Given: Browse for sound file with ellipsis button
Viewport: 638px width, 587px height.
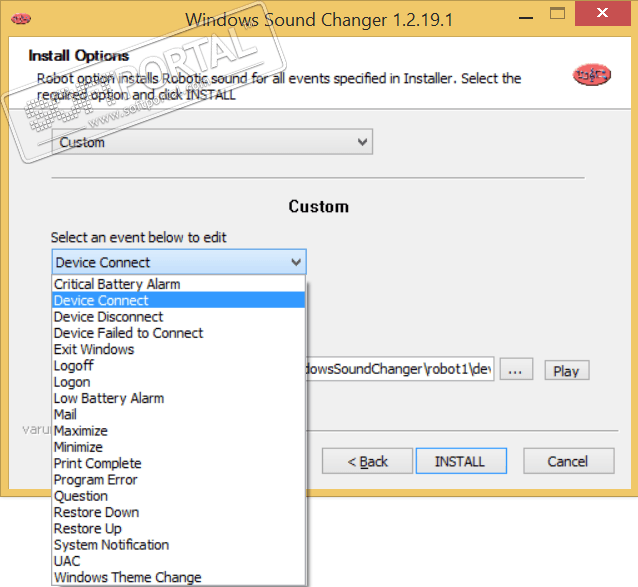Looking at the screenshot, I should click(x=516, y=369).
